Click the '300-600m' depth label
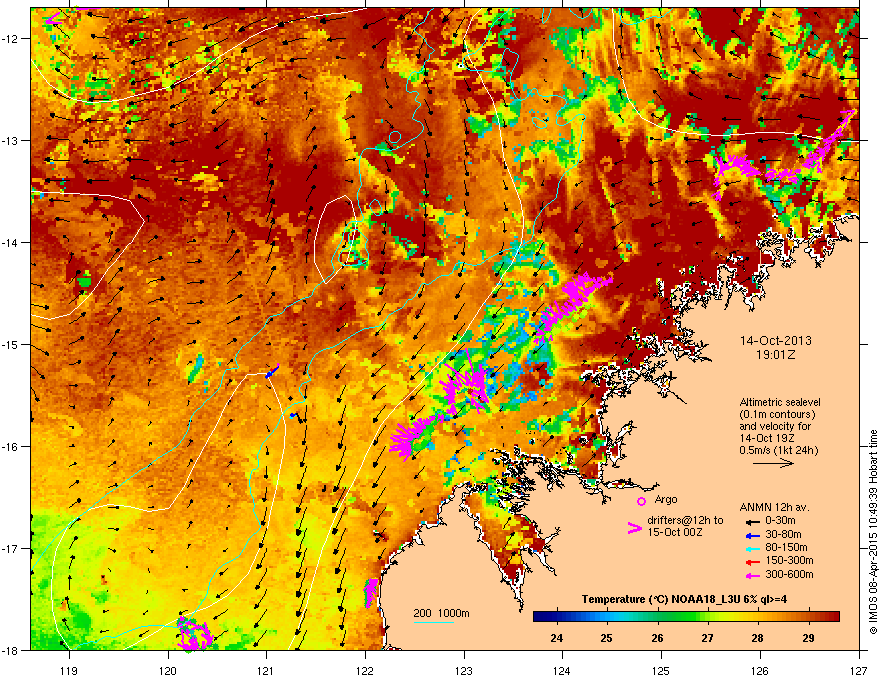The width and height of the screenshot is (880, 680). pos(789,574)
